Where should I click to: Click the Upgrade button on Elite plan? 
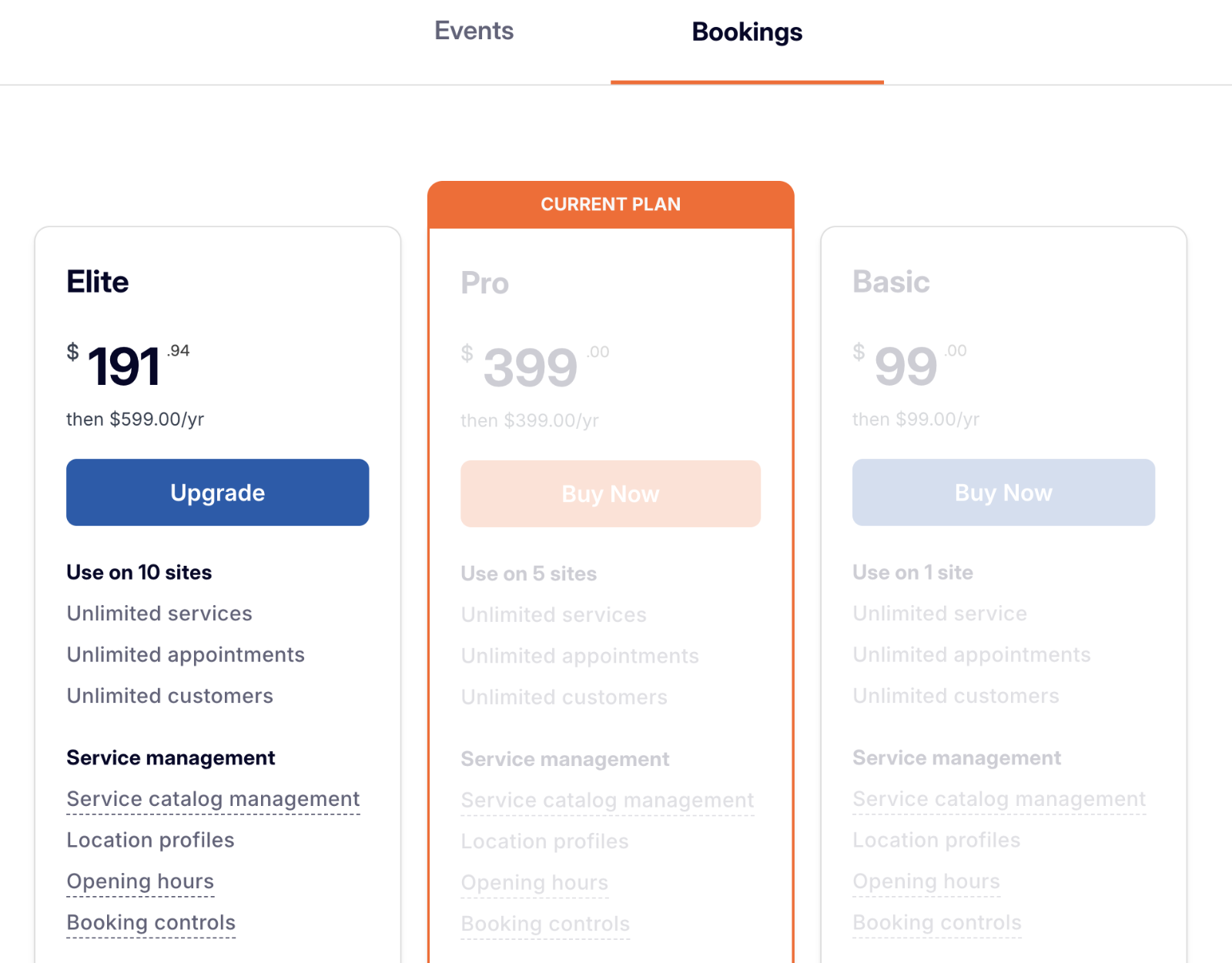(x=217, y=492)
